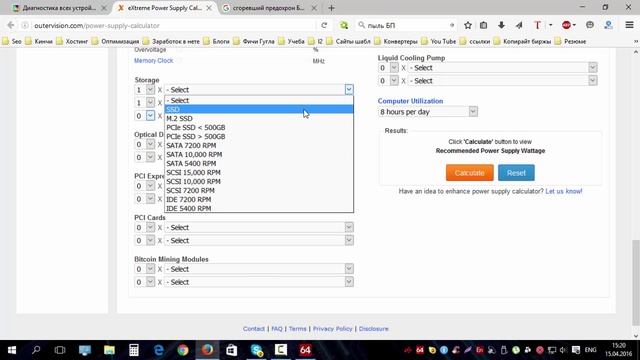Open the Оптимизация bookmarks folder

pos(116,41)
